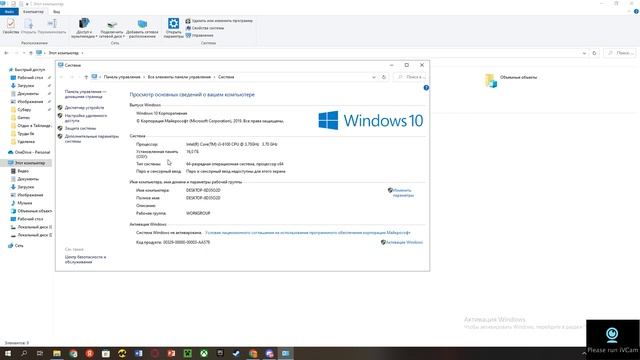
Task: Switch to the Компьютер ribbon tab
Action: pyautogui.click(x=33, y=11)
